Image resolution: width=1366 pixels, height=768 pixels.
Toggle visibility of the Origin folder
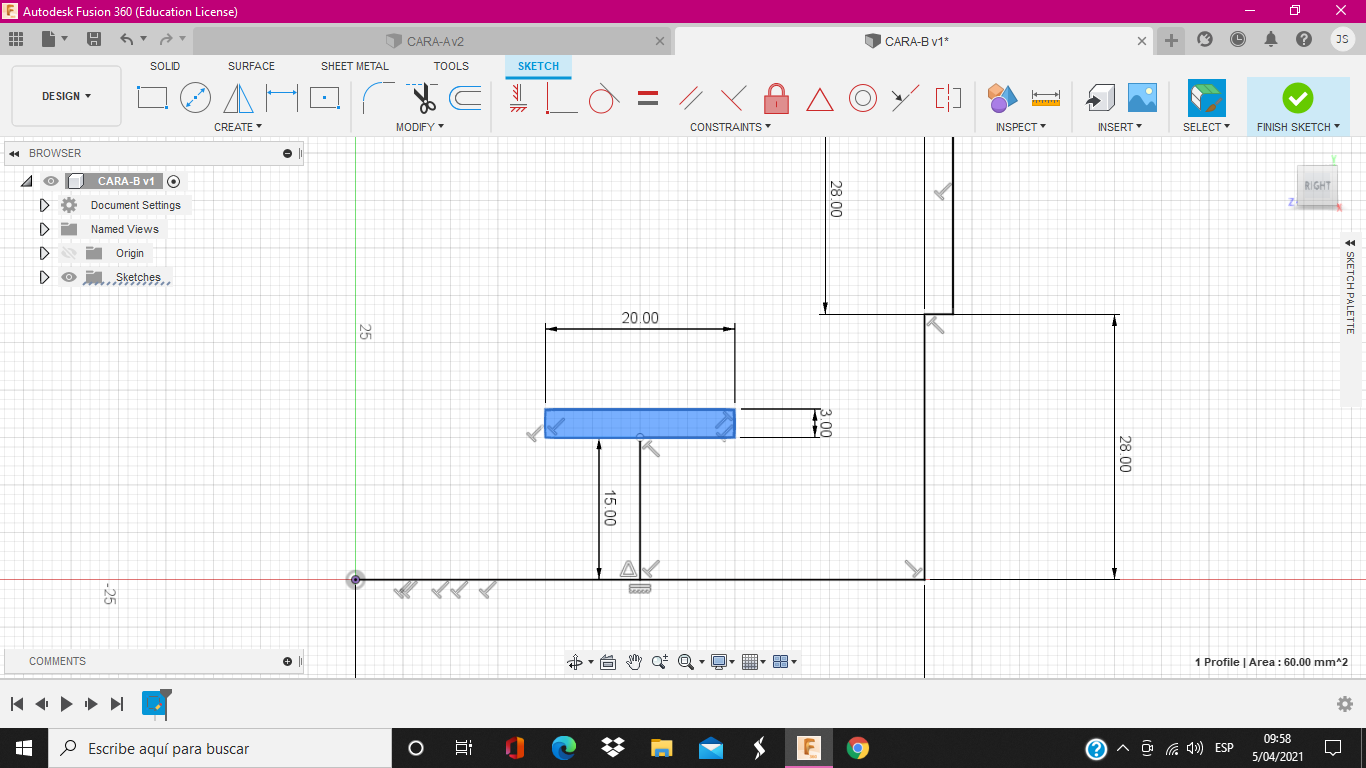tap(69, 253)
